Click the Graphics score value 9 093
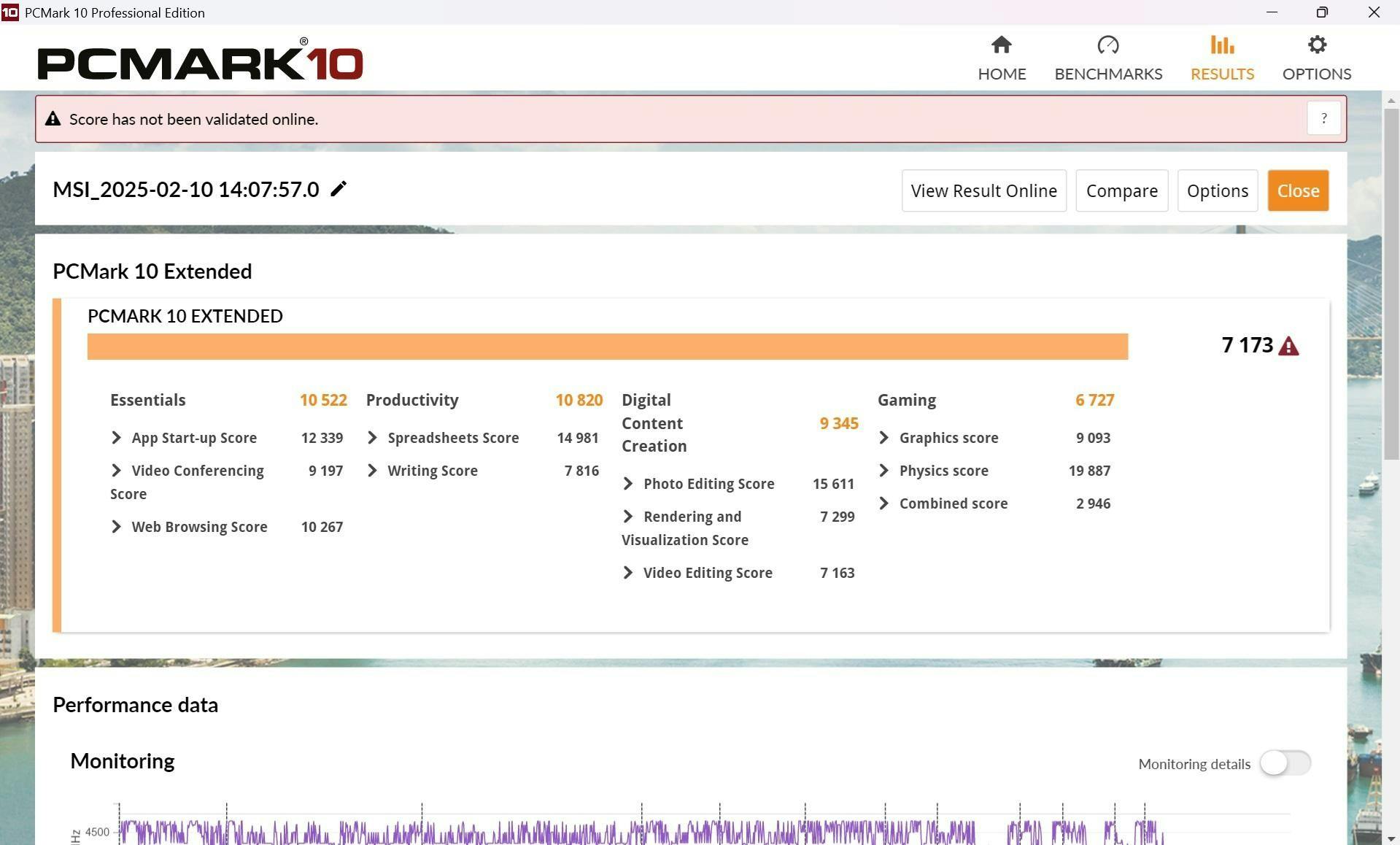Viewport: 1400px width, 845px height. pyautogui.click(x=1093, y=438)
